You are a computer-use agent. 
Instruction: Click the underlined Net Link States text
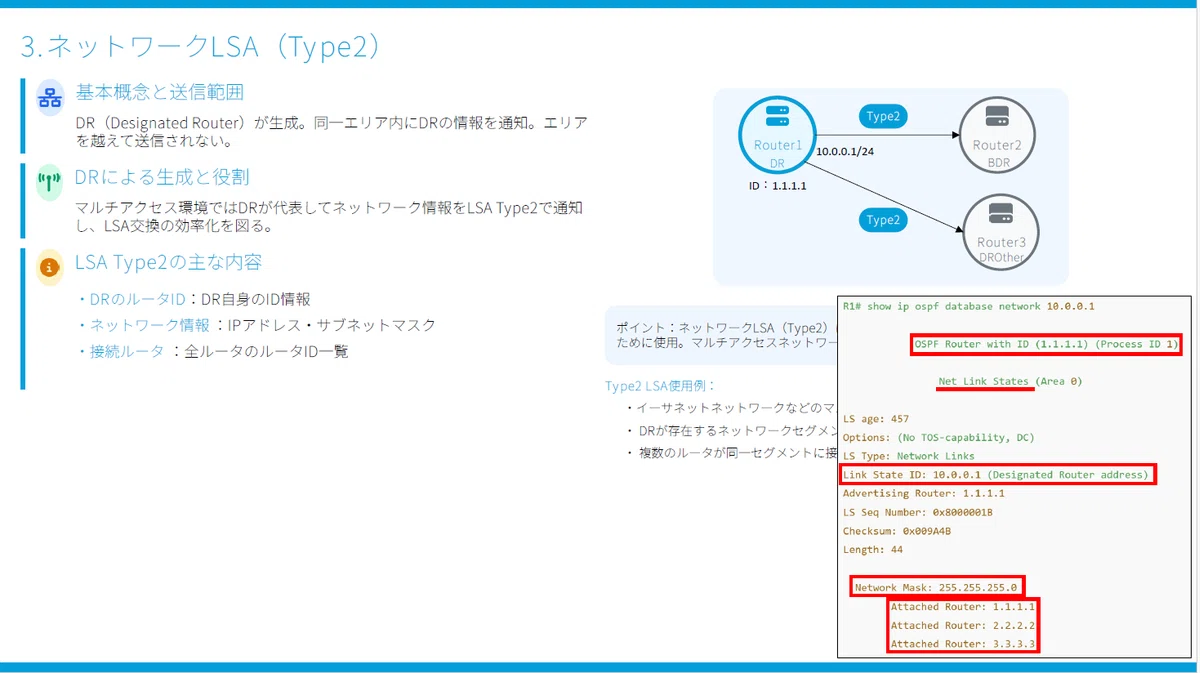(984, 381)
